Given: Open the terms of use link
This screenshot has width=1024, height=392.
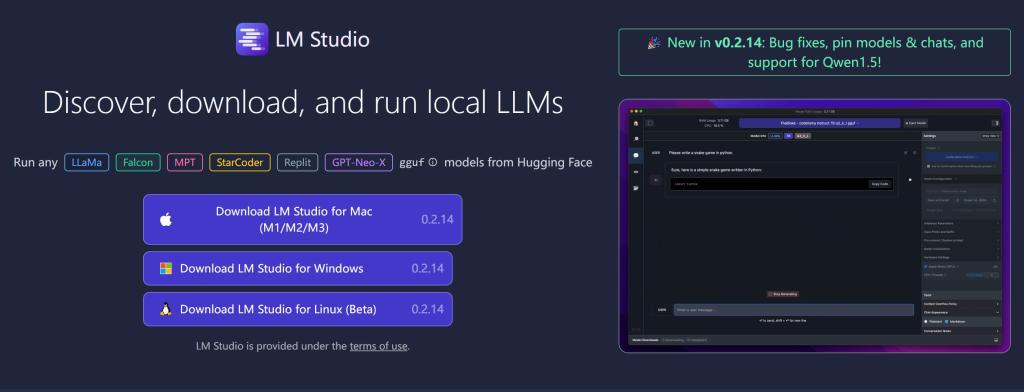Looking at the screenshot, I should coord(379,346).
